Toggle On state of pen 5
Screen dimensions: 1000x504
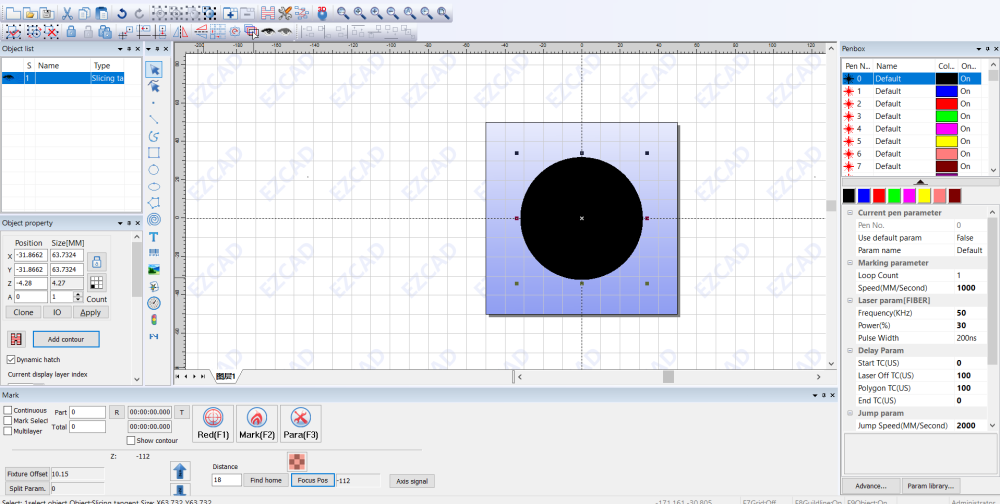coord(966,141)
